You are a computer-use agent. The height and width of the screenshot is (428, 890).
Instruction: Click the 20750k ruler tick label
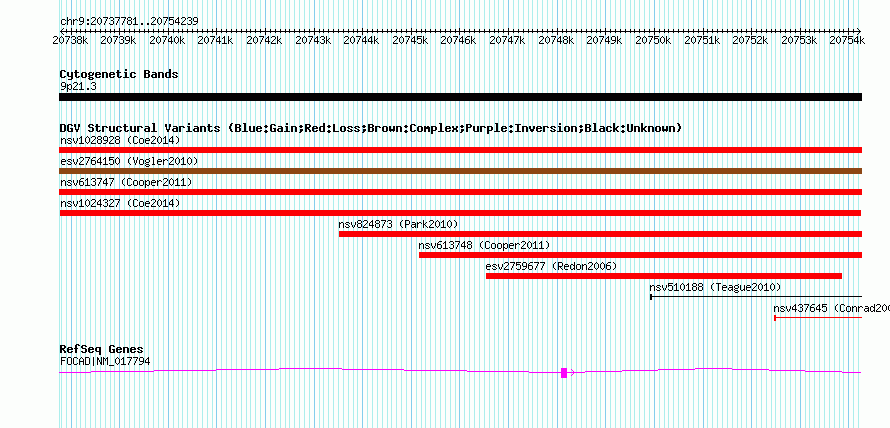654,40
